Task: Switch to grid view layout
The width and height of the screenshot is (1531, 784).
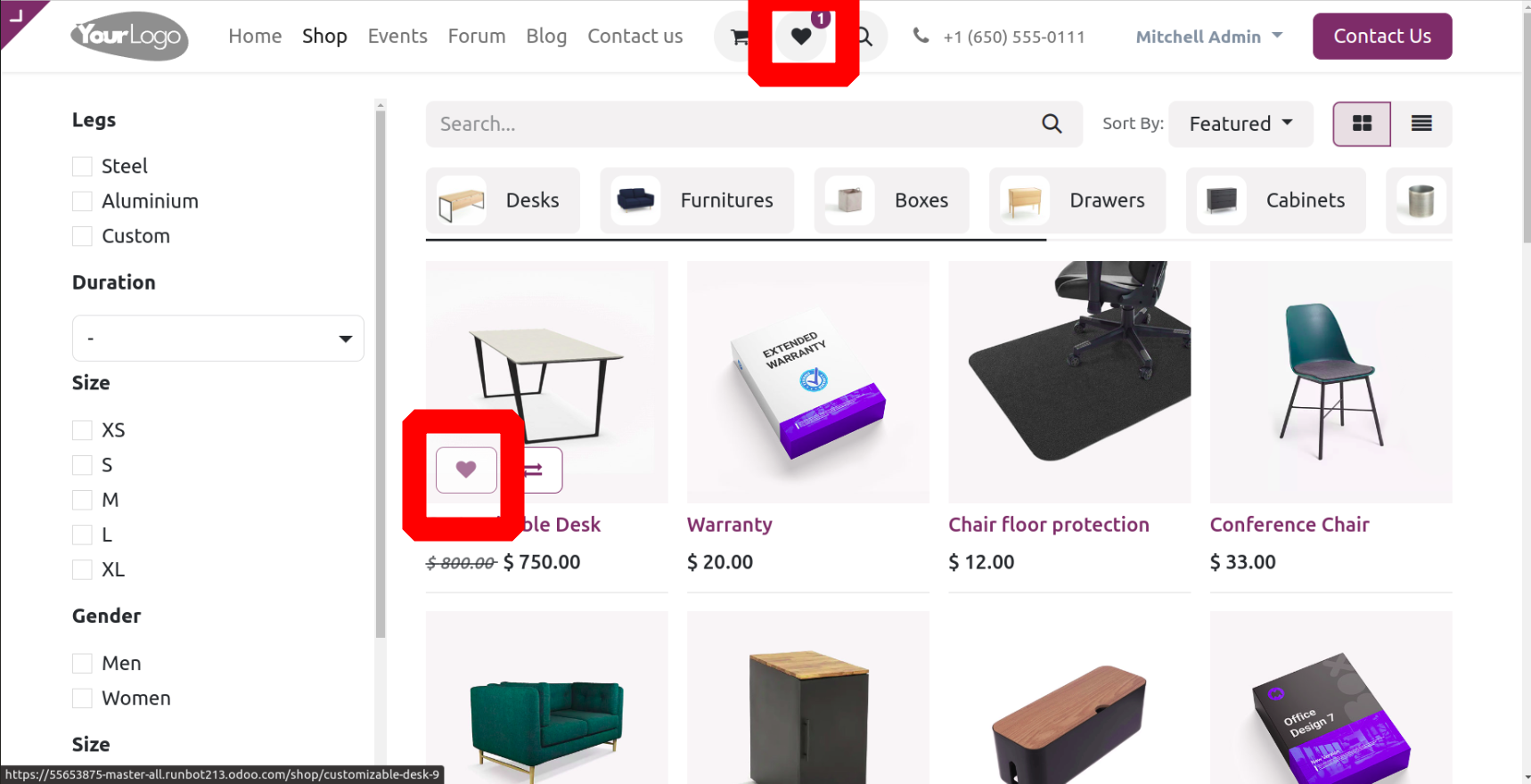Action: (1362, 124)
